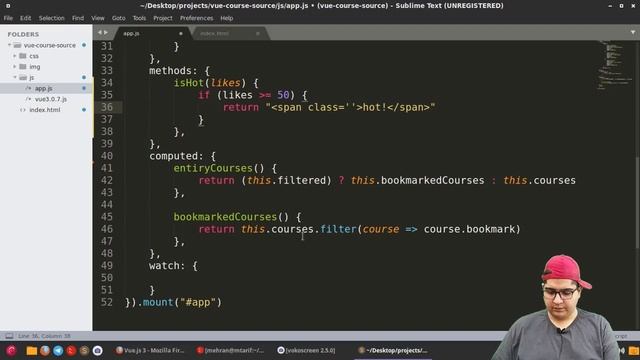Open the Find menu
Viewport: 640px width, 360px height.
(78, 18)
